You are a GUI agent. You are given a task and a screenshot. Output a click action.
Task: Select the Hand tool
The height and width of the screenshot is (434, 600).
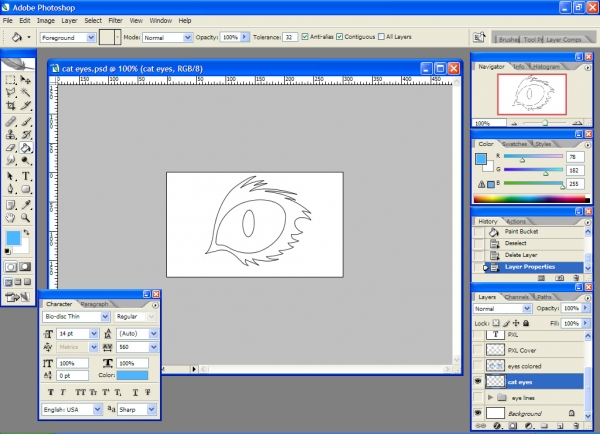pyautogui.click(x=10, y=218)
